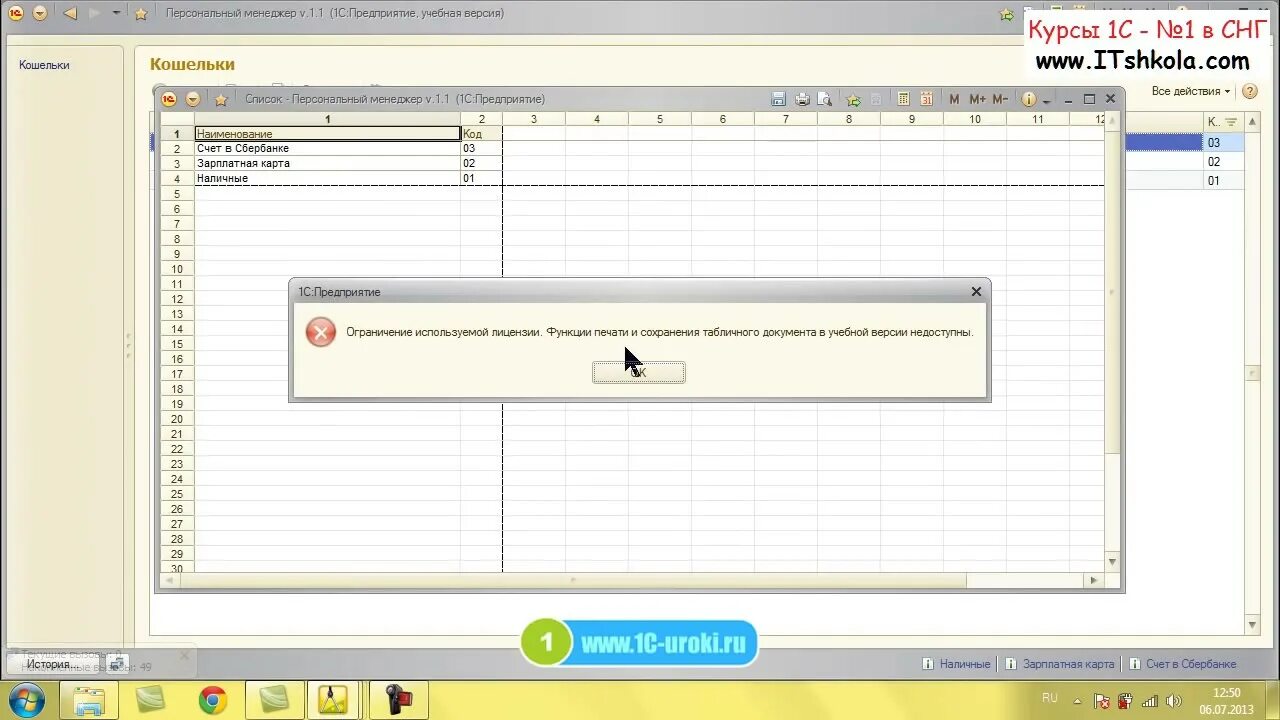Click column header 9 in the spreadsheet
This screenshot has height=720, width=1280.
[912, 119]
